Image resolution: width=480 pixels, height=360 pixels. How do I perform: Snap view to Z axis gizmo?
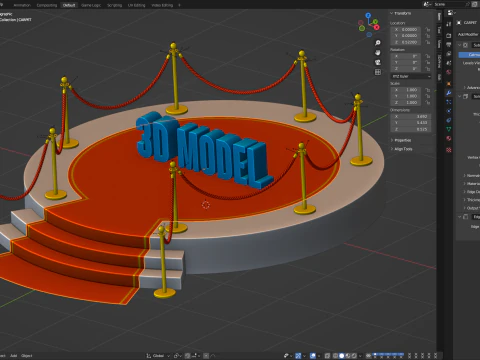point(368,15)
